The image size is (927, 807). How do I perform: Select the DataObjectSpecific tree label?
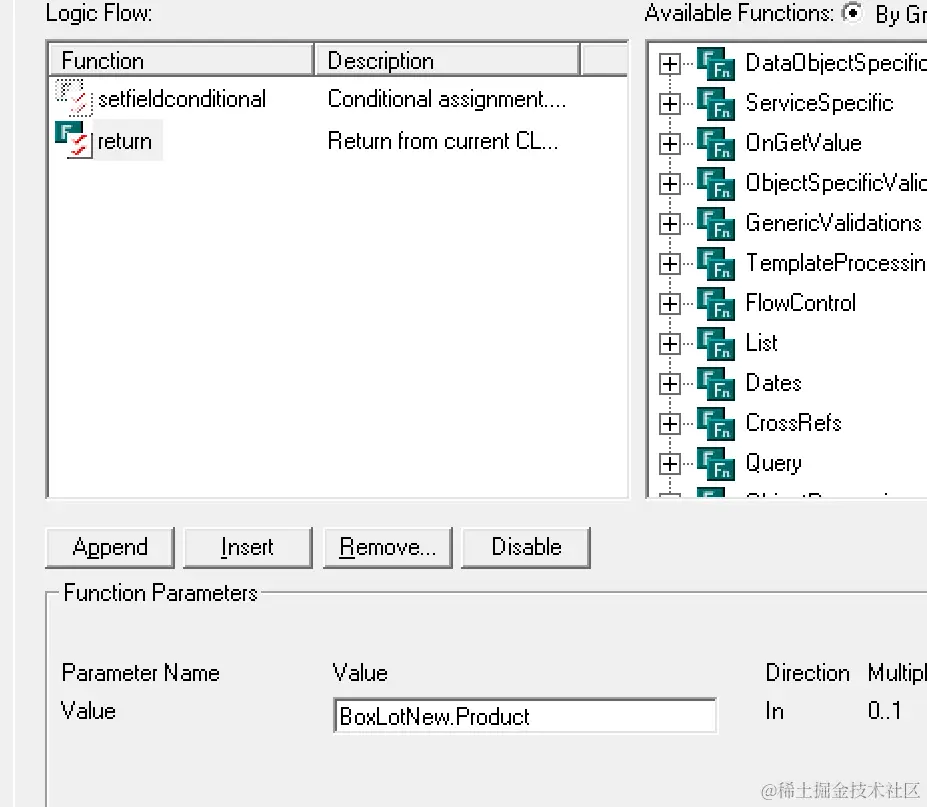point(835,63)
